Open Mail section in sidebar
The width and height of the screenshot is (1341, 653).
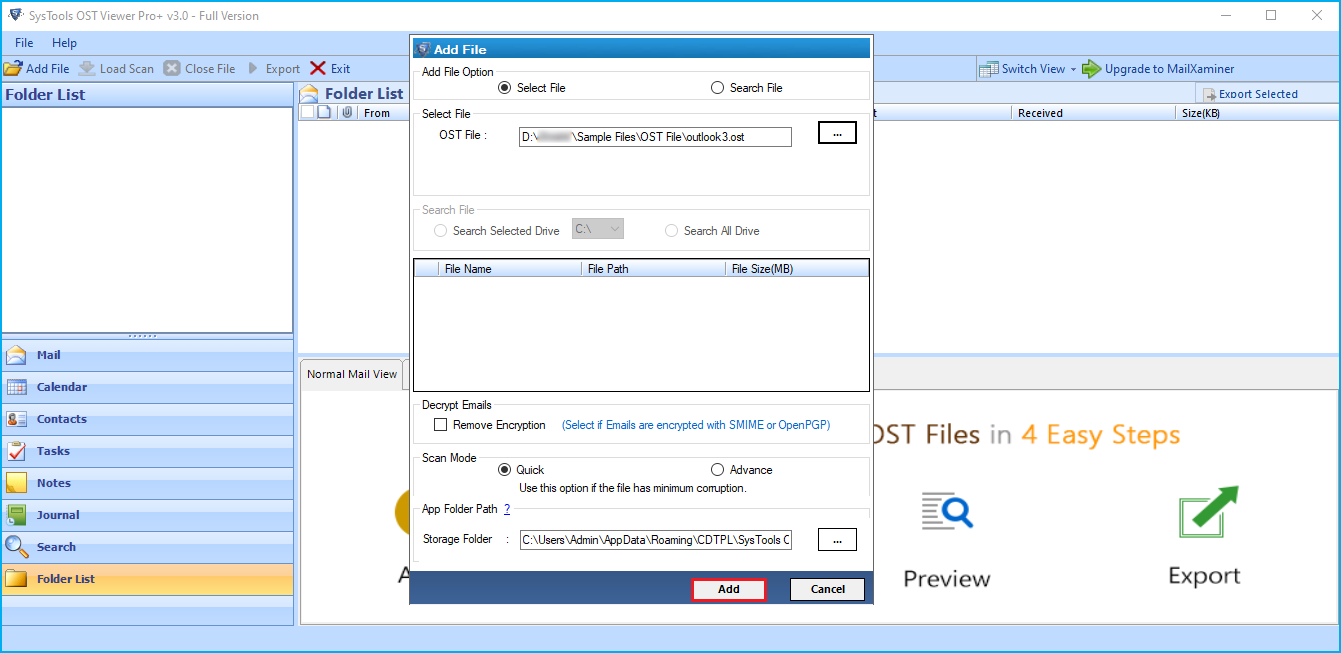point(147,355)
